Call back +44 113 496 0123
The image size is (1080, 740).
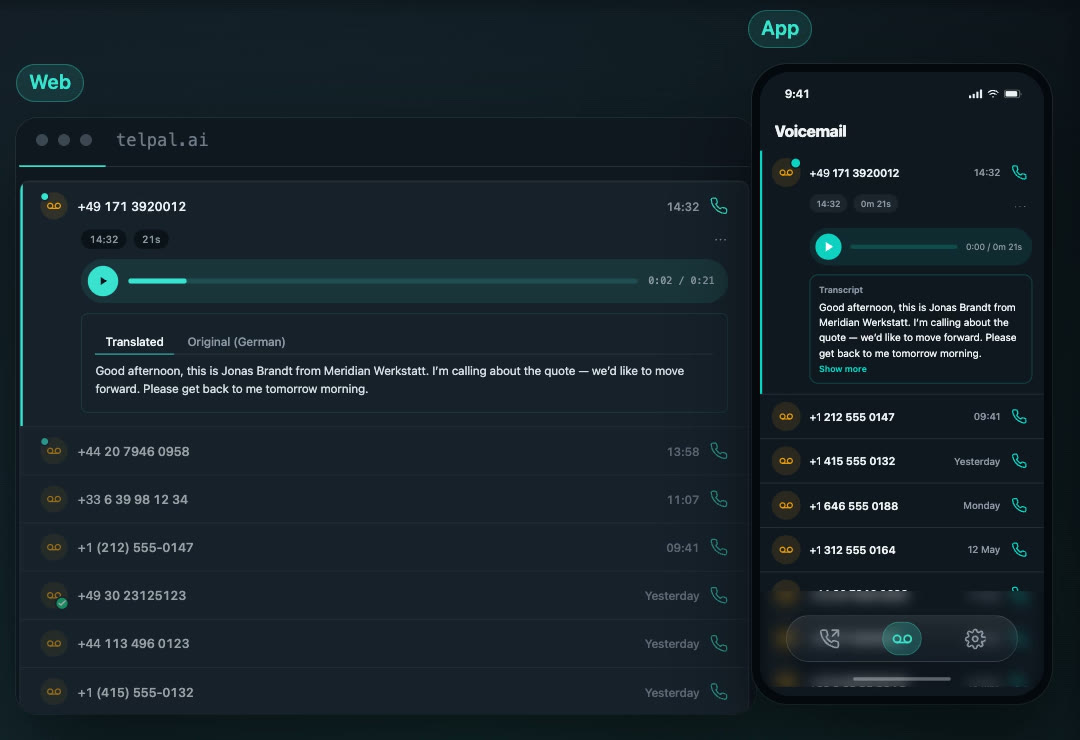718,644
